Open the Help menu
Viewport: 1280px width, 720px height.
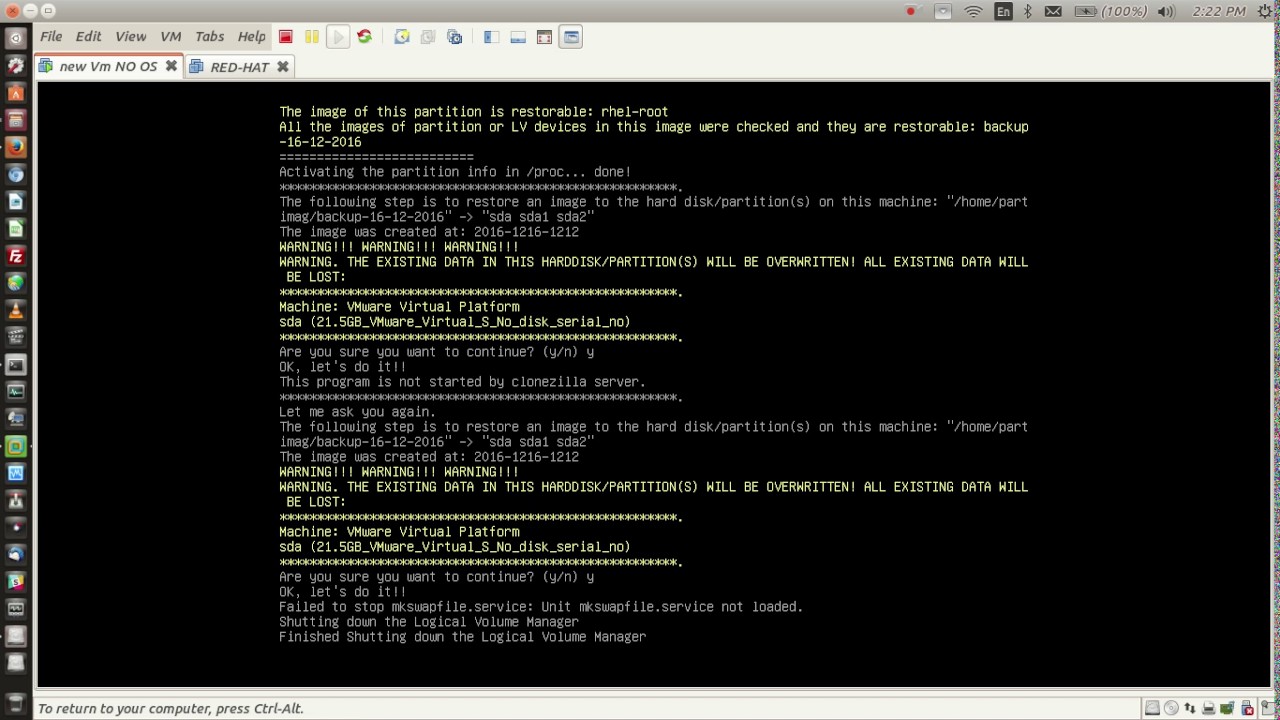[251, 36]
